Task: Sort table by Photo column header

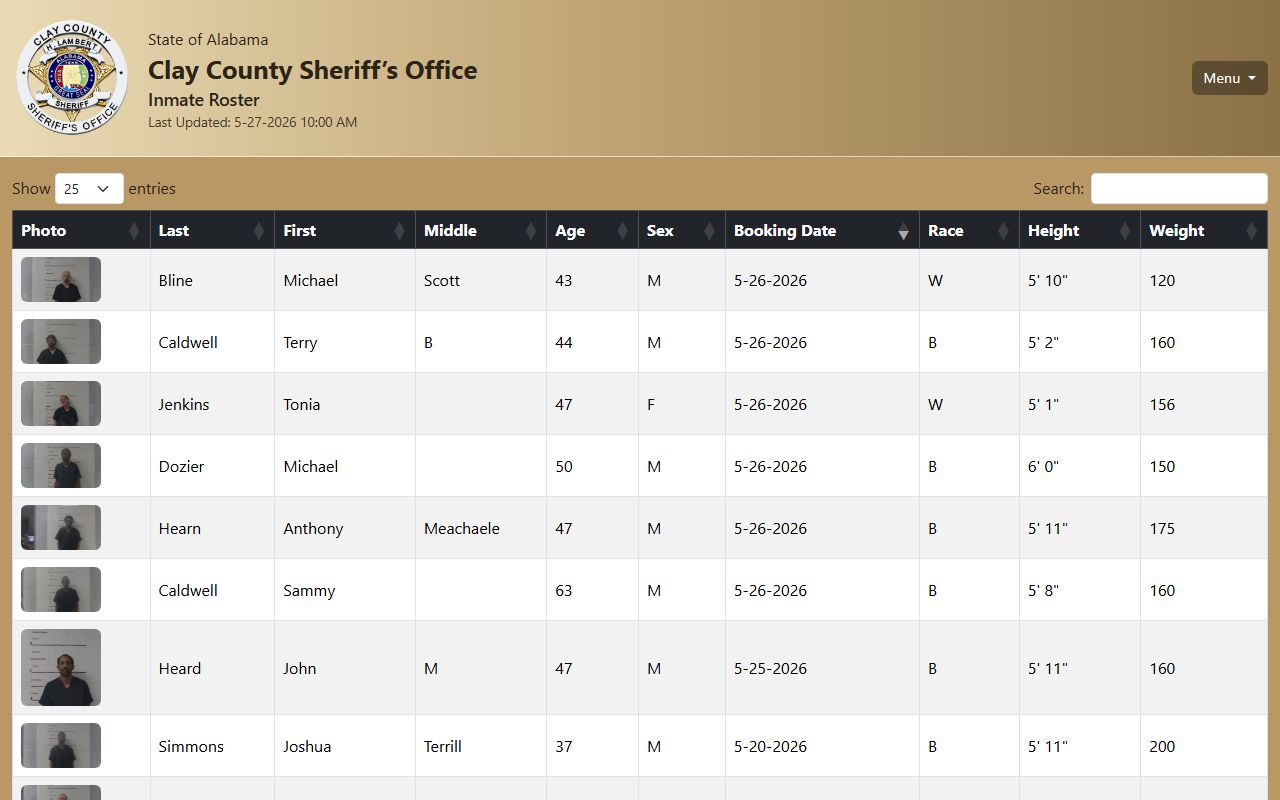Action: (81, 230)
